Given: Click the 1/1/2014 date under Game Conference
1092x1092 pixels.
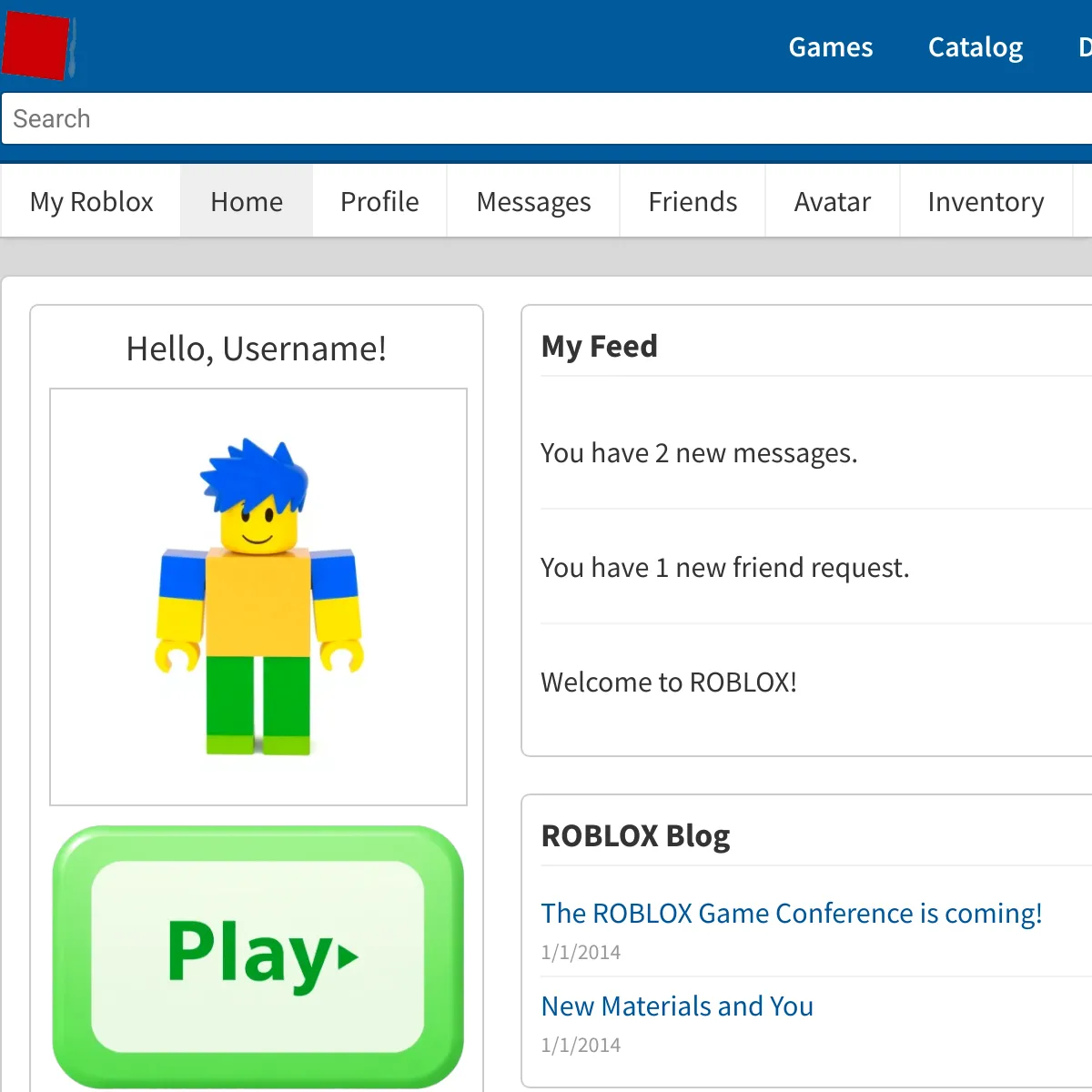Looking at the screenshot, I should click(x=581, y=953).
